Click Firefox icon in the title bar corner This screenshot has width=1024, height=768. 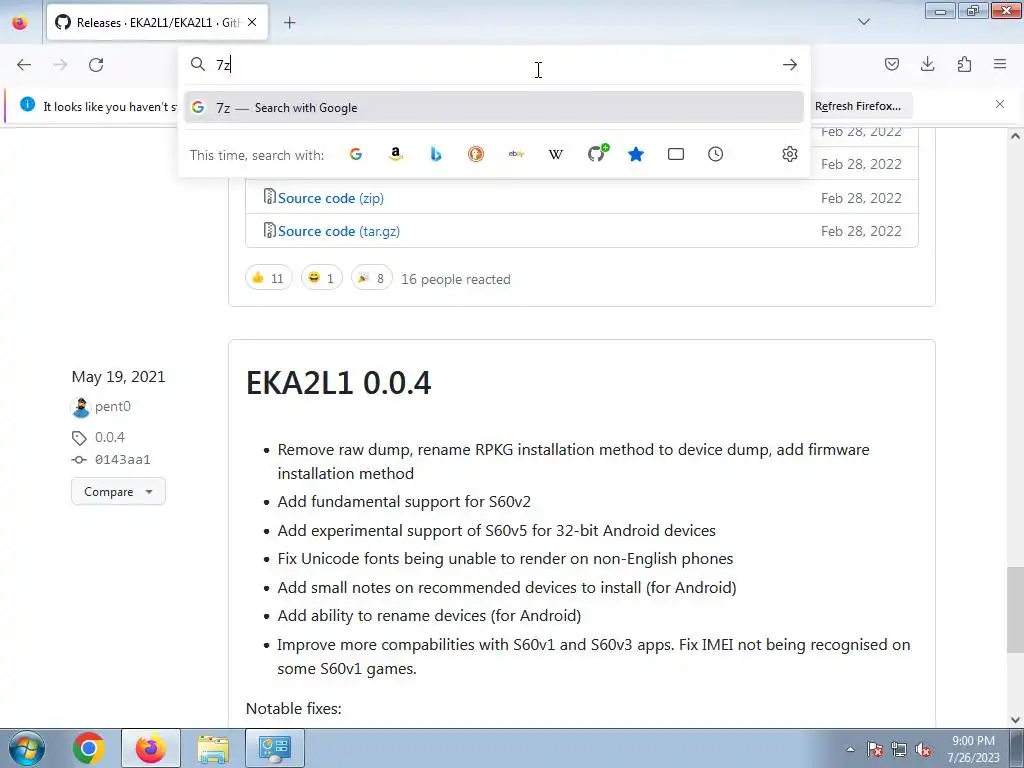point(20,22)
